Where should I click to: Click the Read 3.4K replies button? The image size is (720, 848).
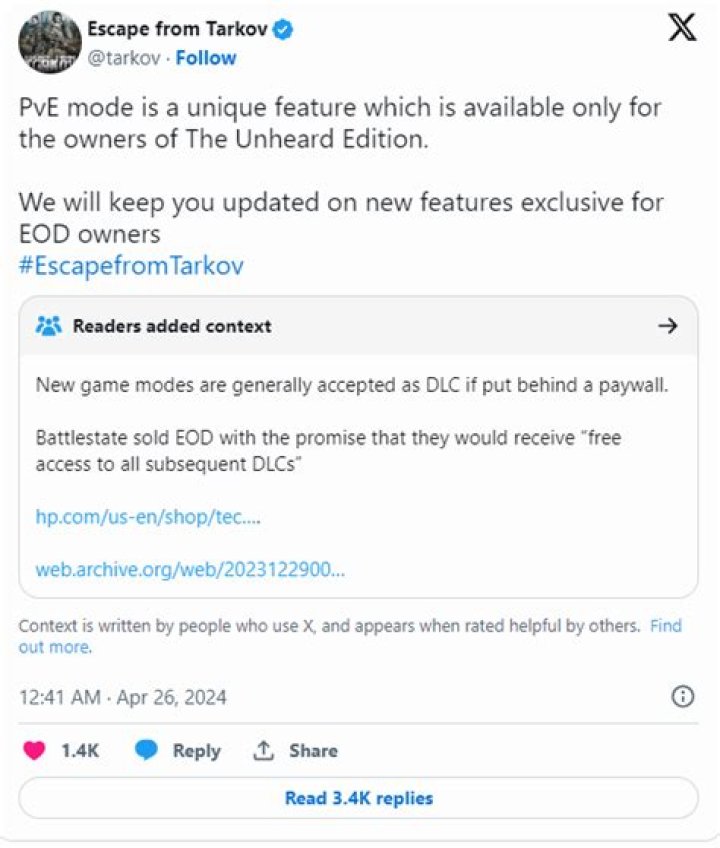[360, 798]
